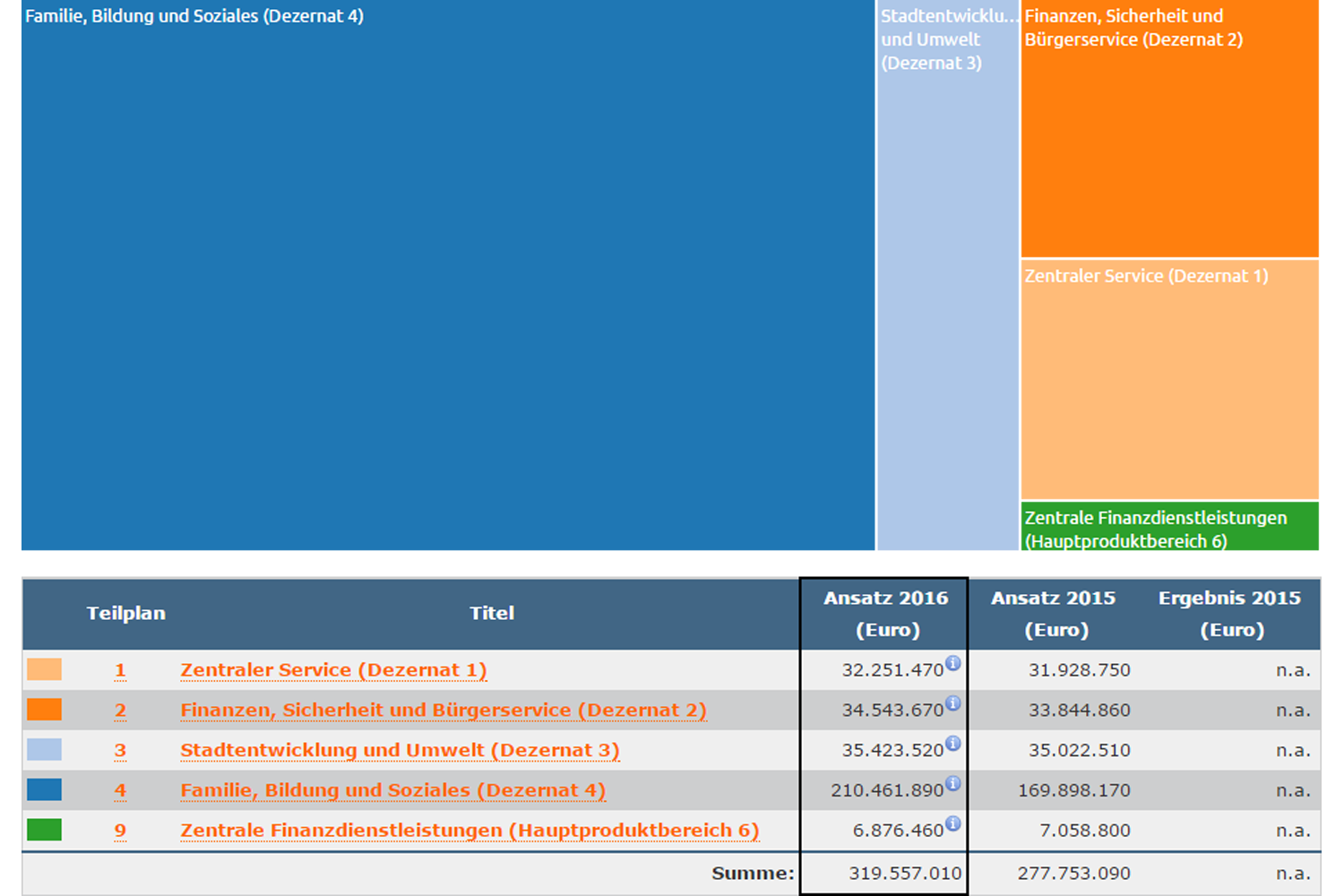The width and height of the screenshot is (1344, 896).
Task: Click Teilplan number 1 link
Action: point(120,671)
